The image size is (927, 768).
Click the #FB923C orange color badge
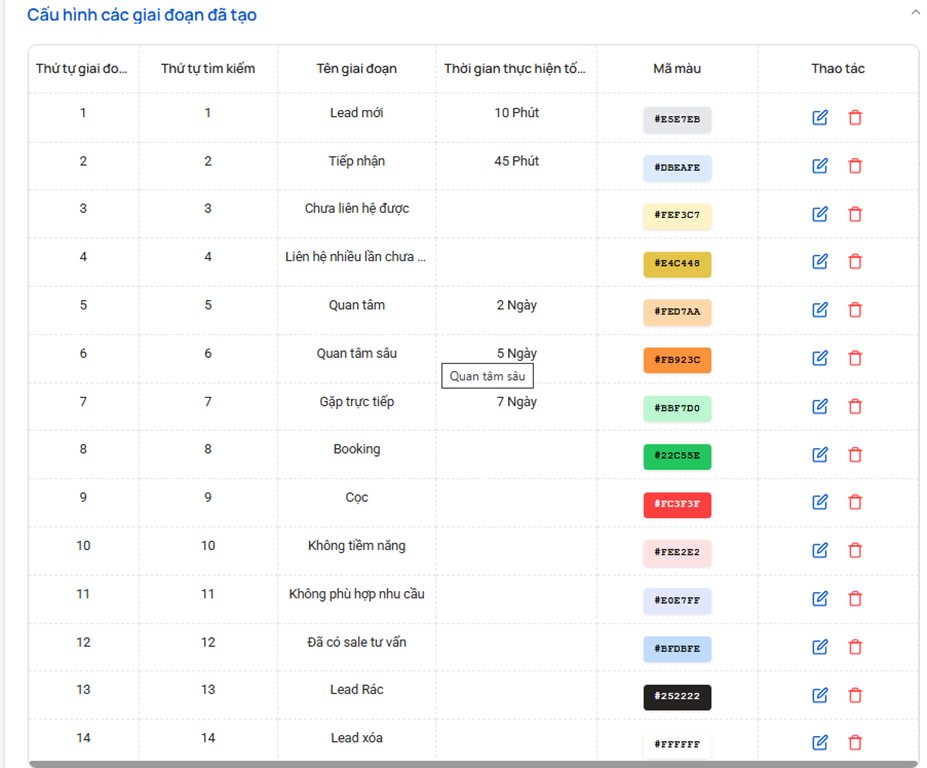(677, 360)
